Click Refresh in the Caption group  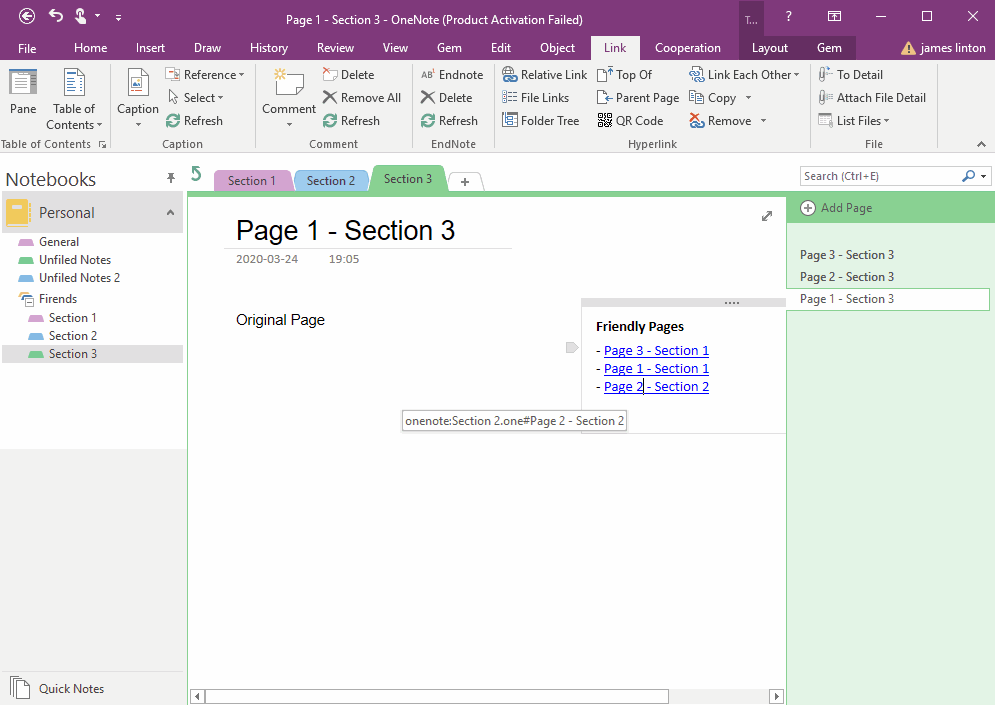[x=195, y=121]
